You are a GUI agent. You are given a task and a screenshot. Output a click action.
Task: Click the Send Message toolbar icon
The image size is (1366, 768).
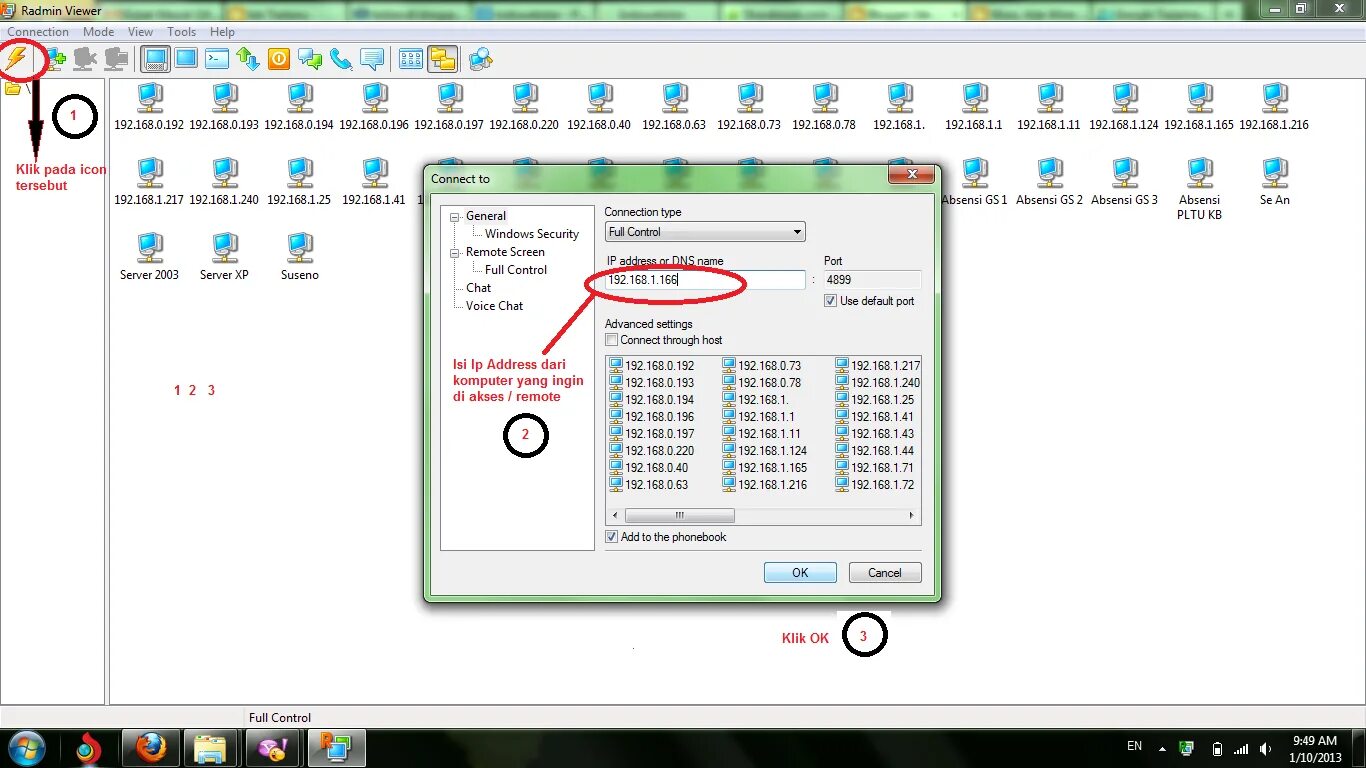pos(372,59)
